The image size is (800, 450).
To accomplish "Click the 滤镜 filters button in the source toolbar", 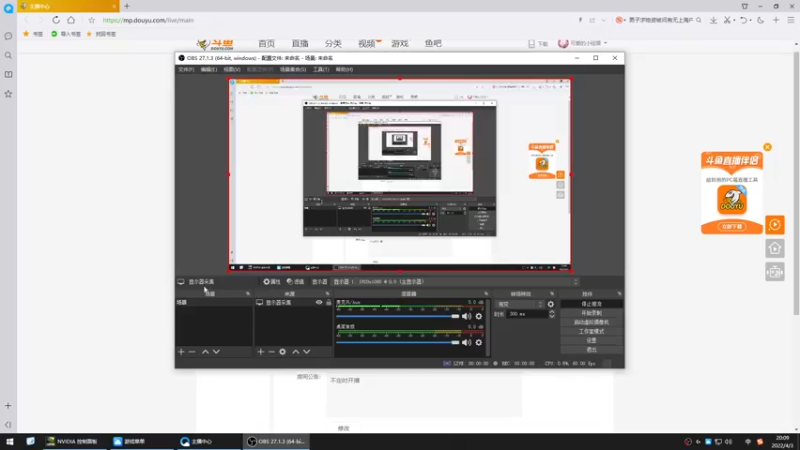I will [x=295, y=282].
